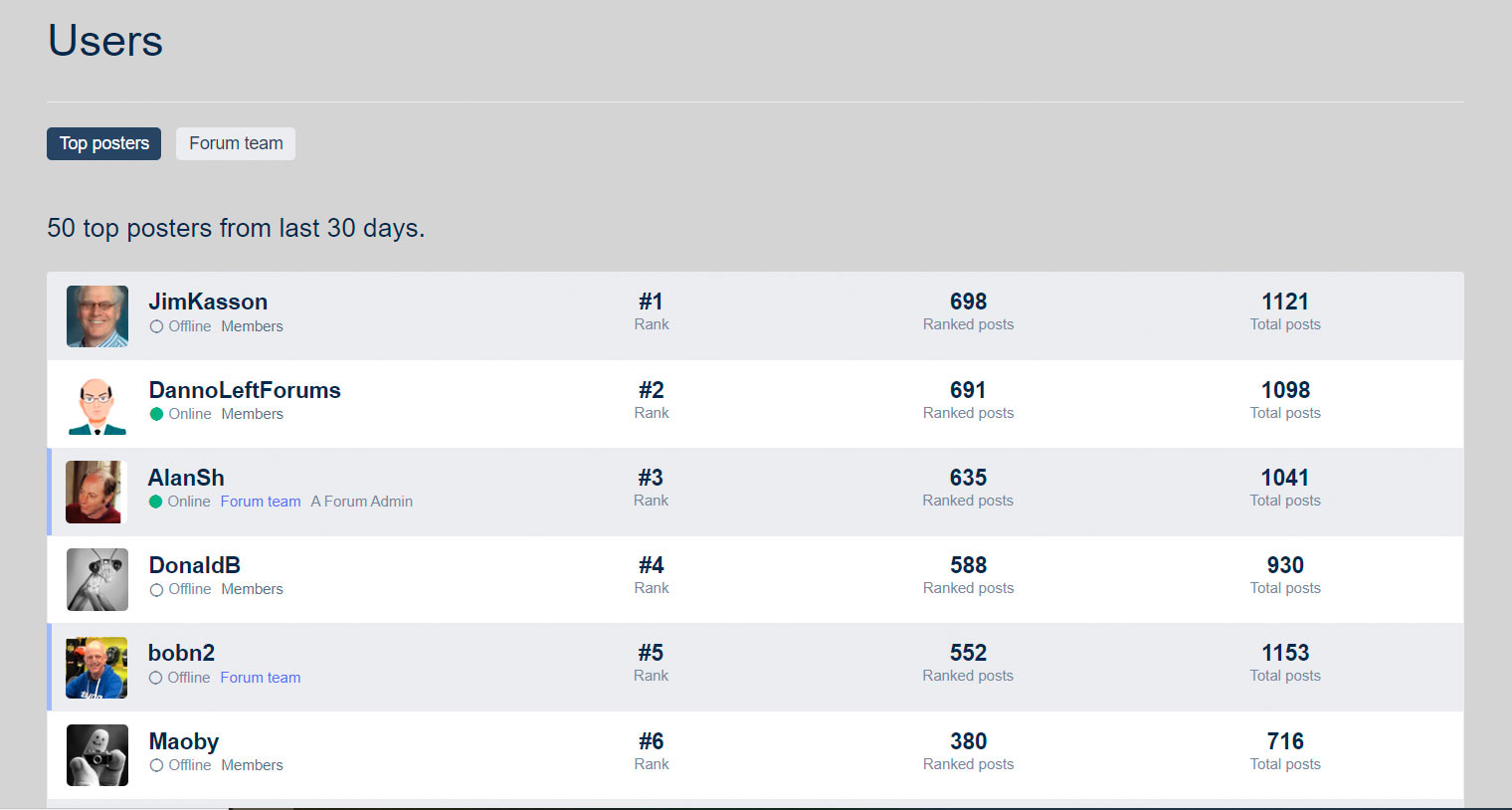Open the bobn2 username link
The height and width of the screenshot is (810, 1512).
click(181, 653)
